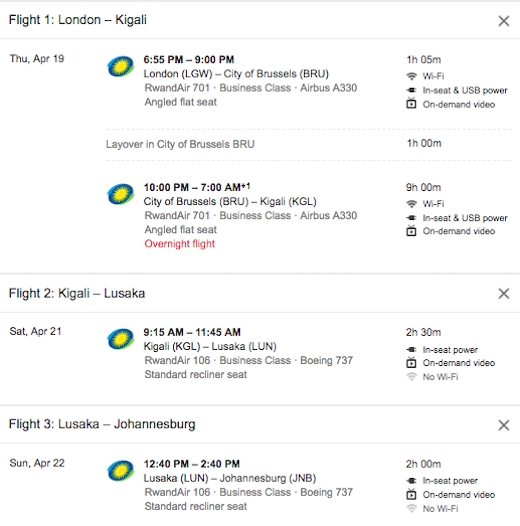This screenshot has height=526, width=520.
Task: Select the Flight 3: Lusaka – Johannesburg header
Action: tap(102, 424)
